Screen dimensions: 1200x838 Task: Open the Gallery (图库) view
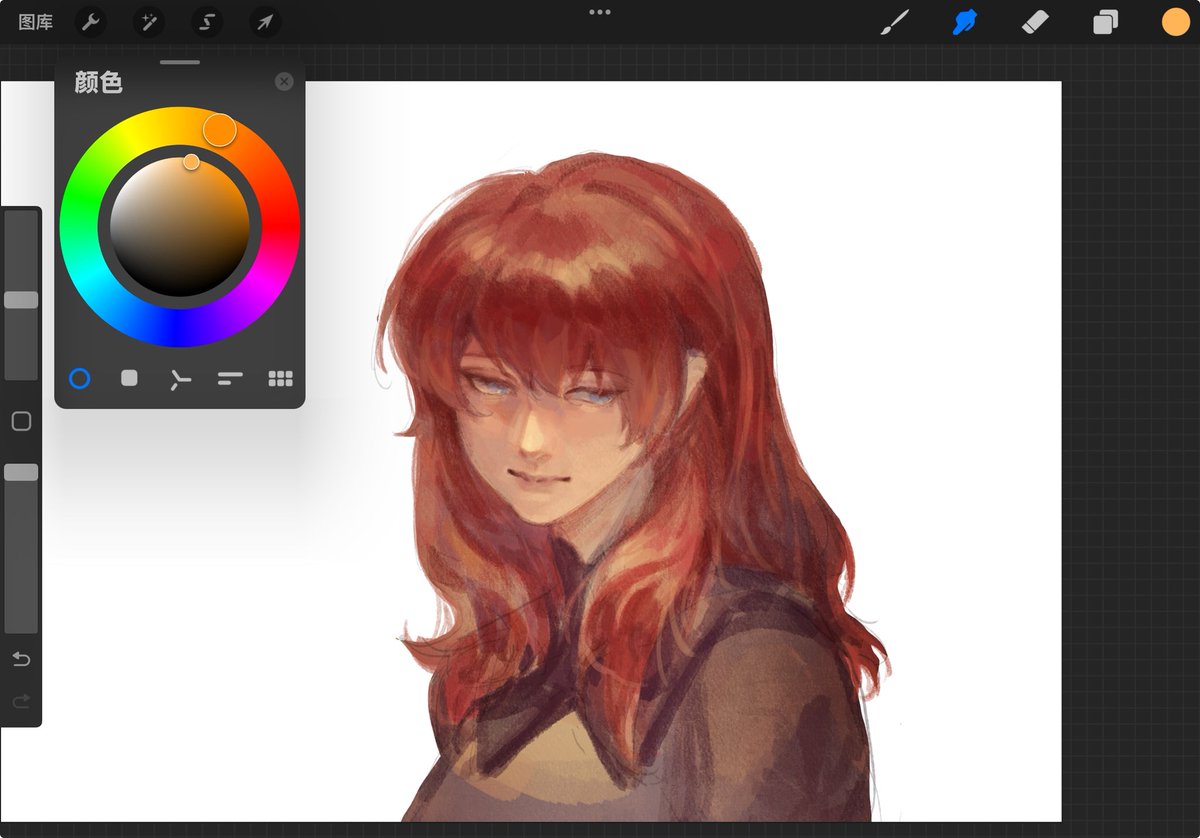pos(36,22)
